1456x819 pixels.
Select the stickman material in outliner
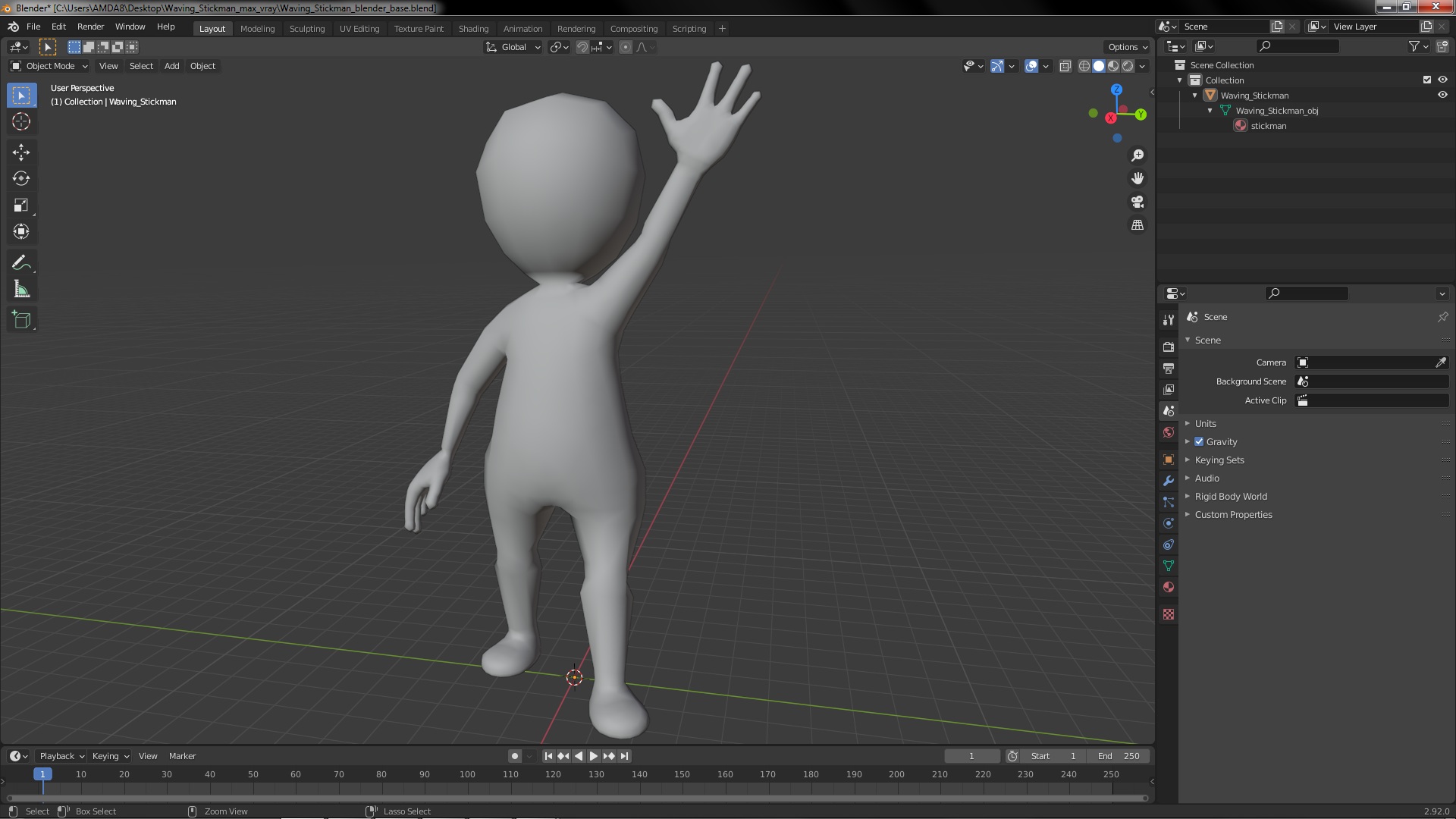pyautogui.click(x=1268, y=126)
